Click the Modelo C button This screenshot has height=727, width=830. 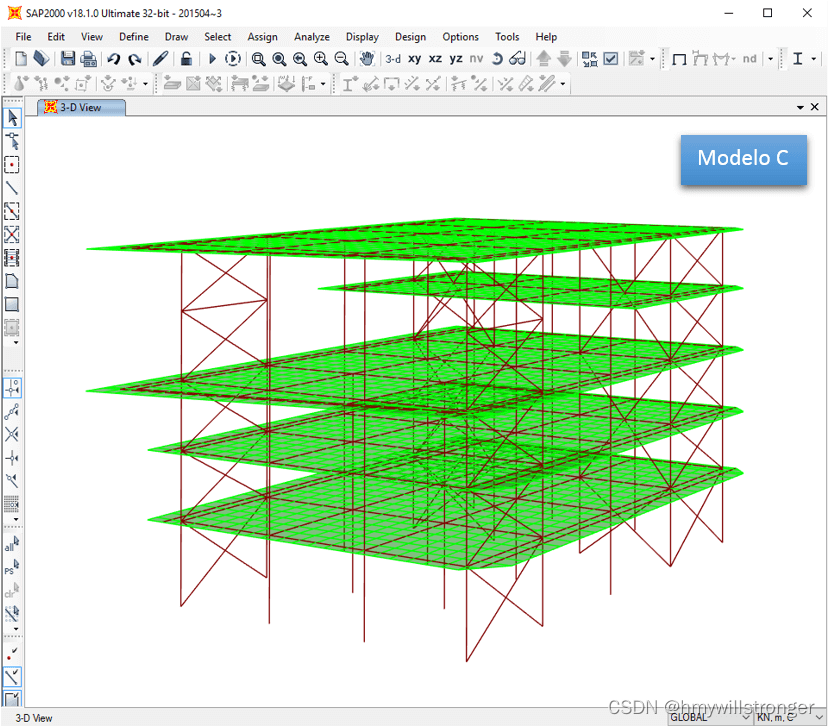(744, 158)
